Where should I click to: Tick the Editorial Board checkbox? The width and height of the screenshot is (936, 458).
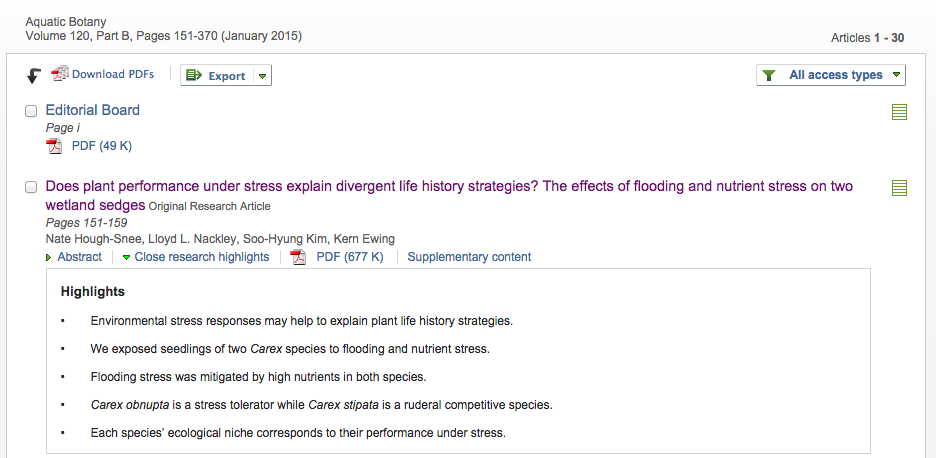tap(31, 111)
